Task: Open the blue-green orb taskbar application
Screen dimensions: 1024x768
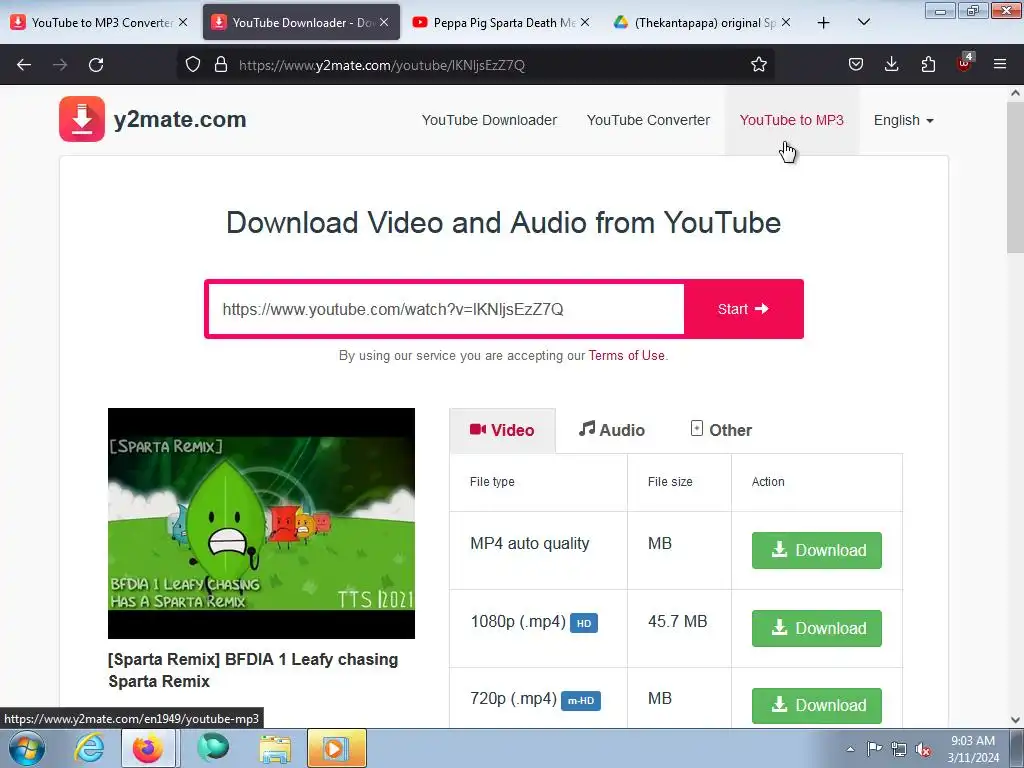Action: [213, 748]
